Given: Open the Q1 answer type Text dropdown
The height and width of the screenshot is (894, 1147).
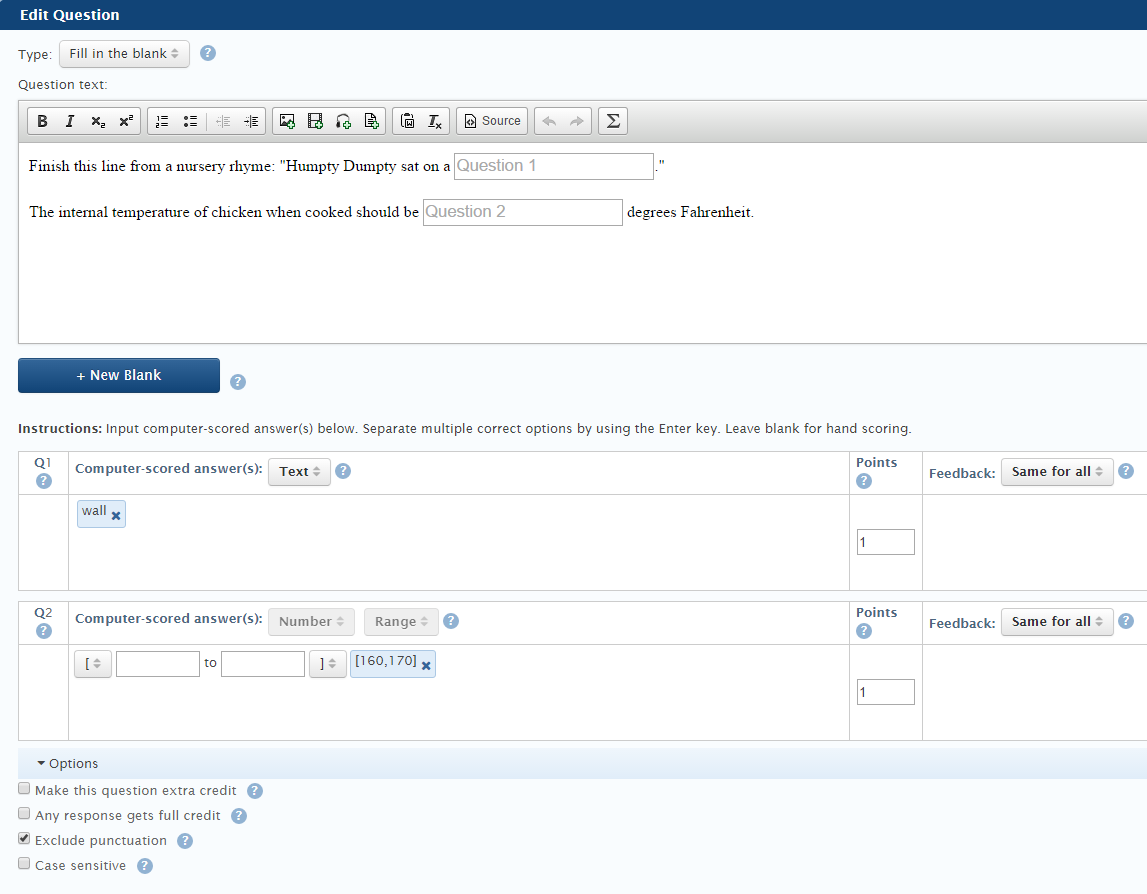Looking at the screenshot, I should click(x=299, y=471).
